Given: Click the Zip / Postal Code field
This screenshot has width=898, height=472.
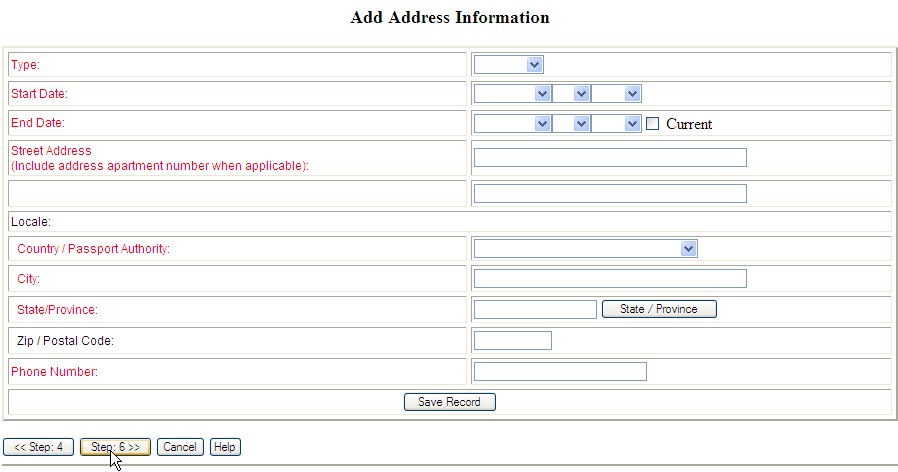Looking at the screenshot, I should [x=512, y=341].
